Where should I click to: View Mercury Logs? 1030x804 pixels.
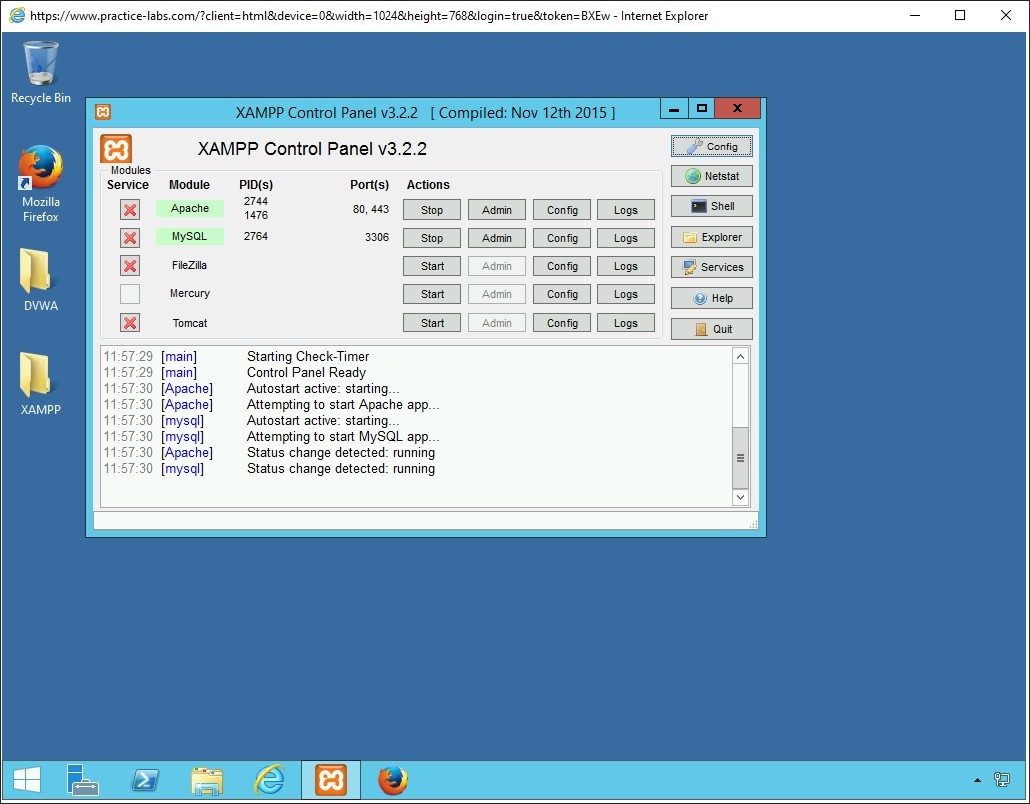(625, 294)
